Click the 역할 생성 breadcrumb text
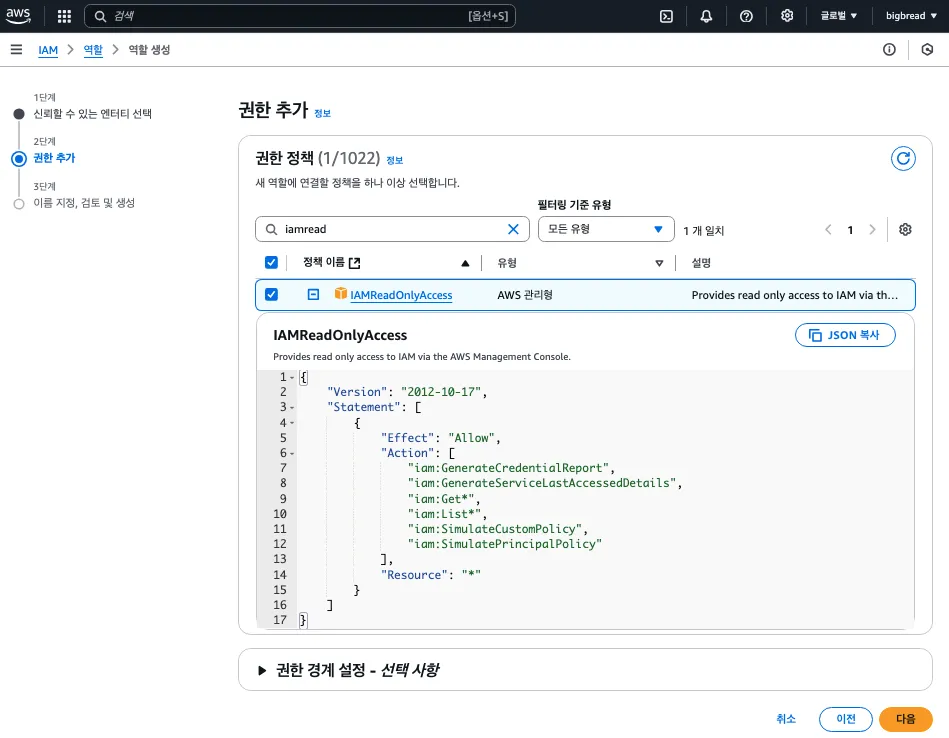949x738 pixels. 149,50
